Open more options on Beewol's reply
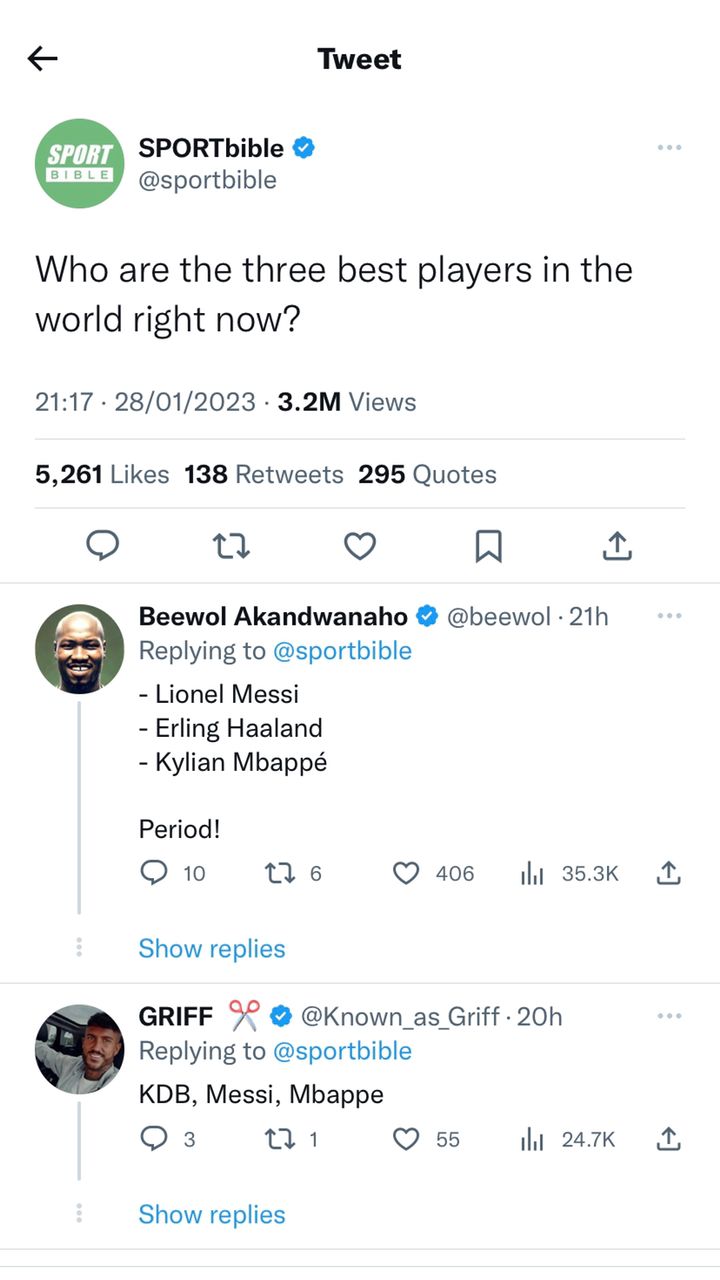 (669, 616)
